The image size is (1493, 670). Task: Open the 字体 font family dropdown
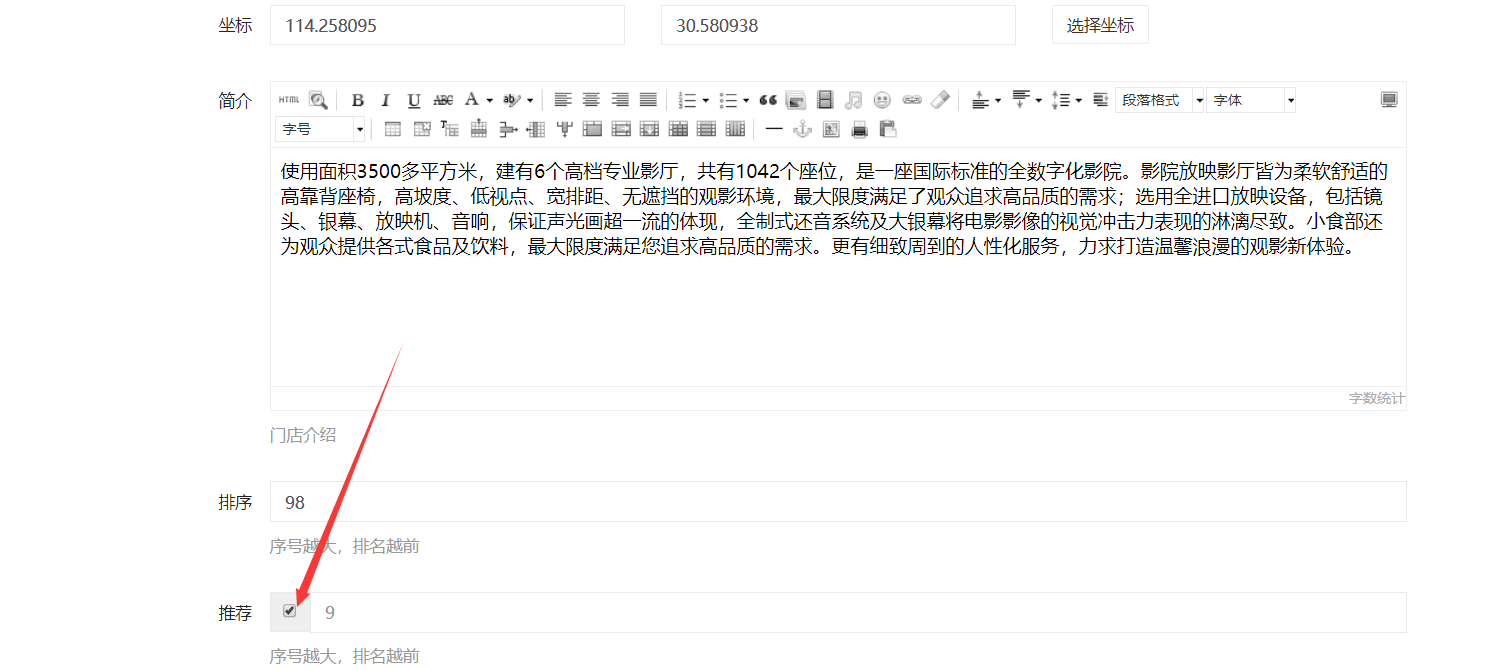pyautogui.click(x=1251, y=100)
